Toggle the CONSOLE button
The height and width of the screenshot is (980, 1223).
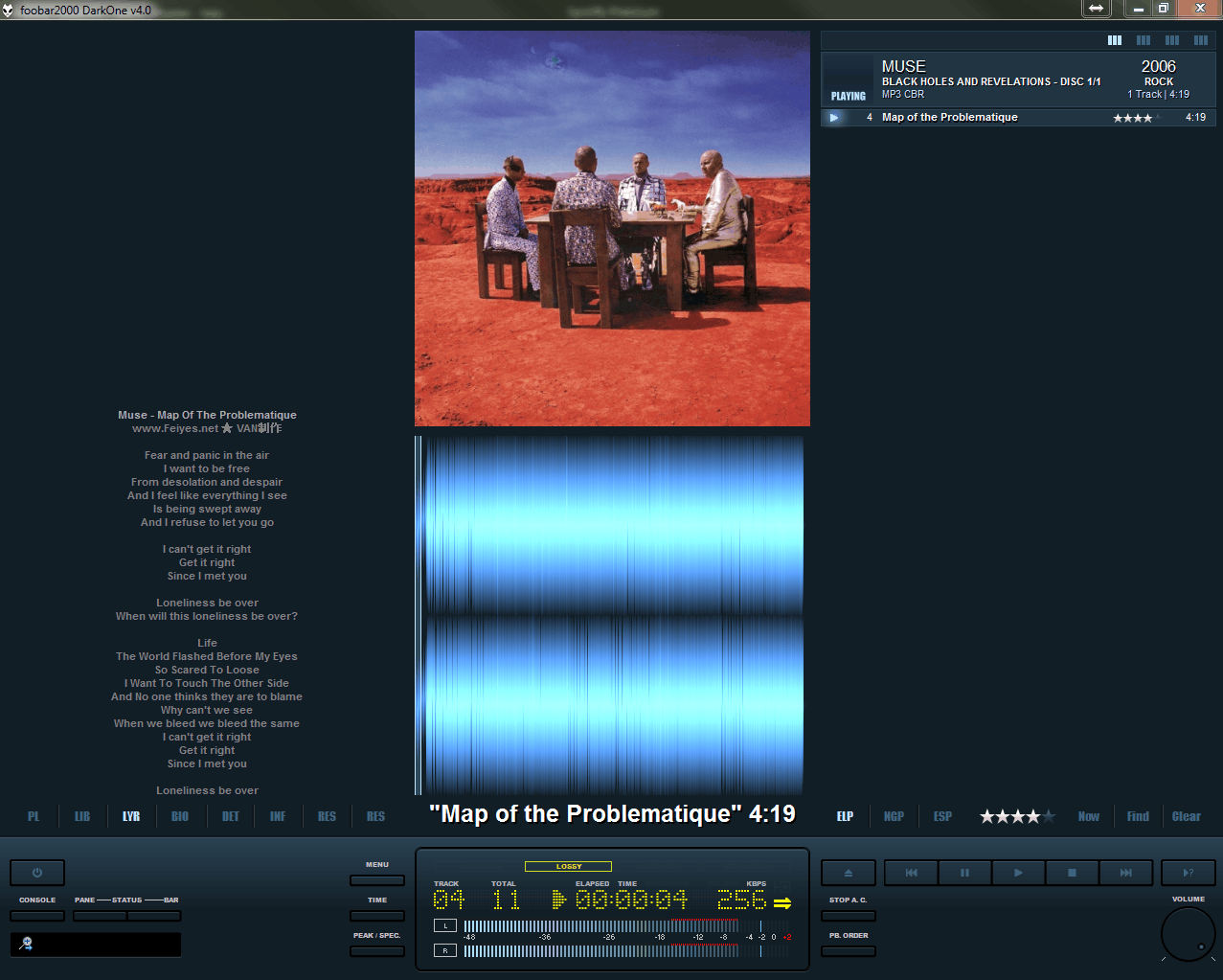point(37,916)
